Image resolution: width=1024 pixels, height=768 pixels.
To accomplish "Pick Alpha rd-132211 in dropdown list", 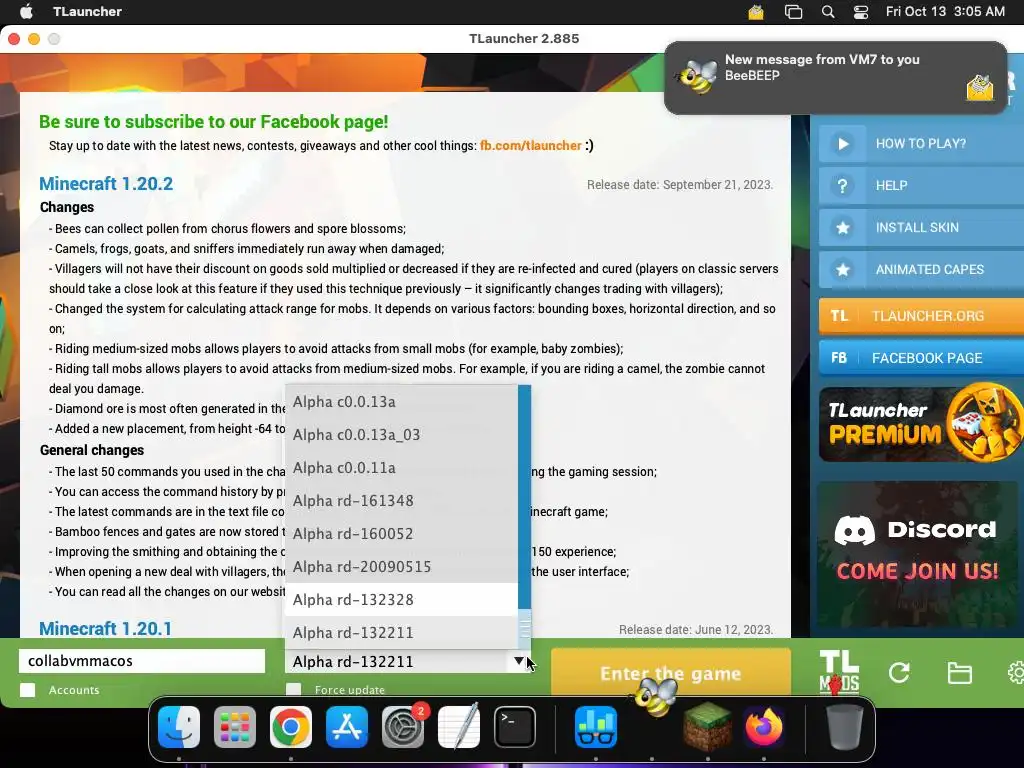I will [401, 632].
